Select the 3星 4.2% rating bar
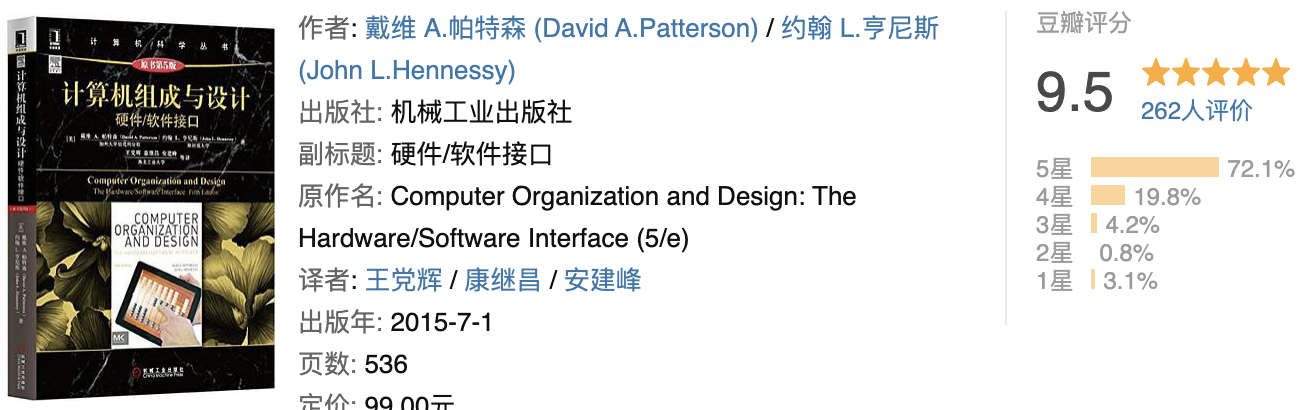1316x410 pixels. 1094,224
